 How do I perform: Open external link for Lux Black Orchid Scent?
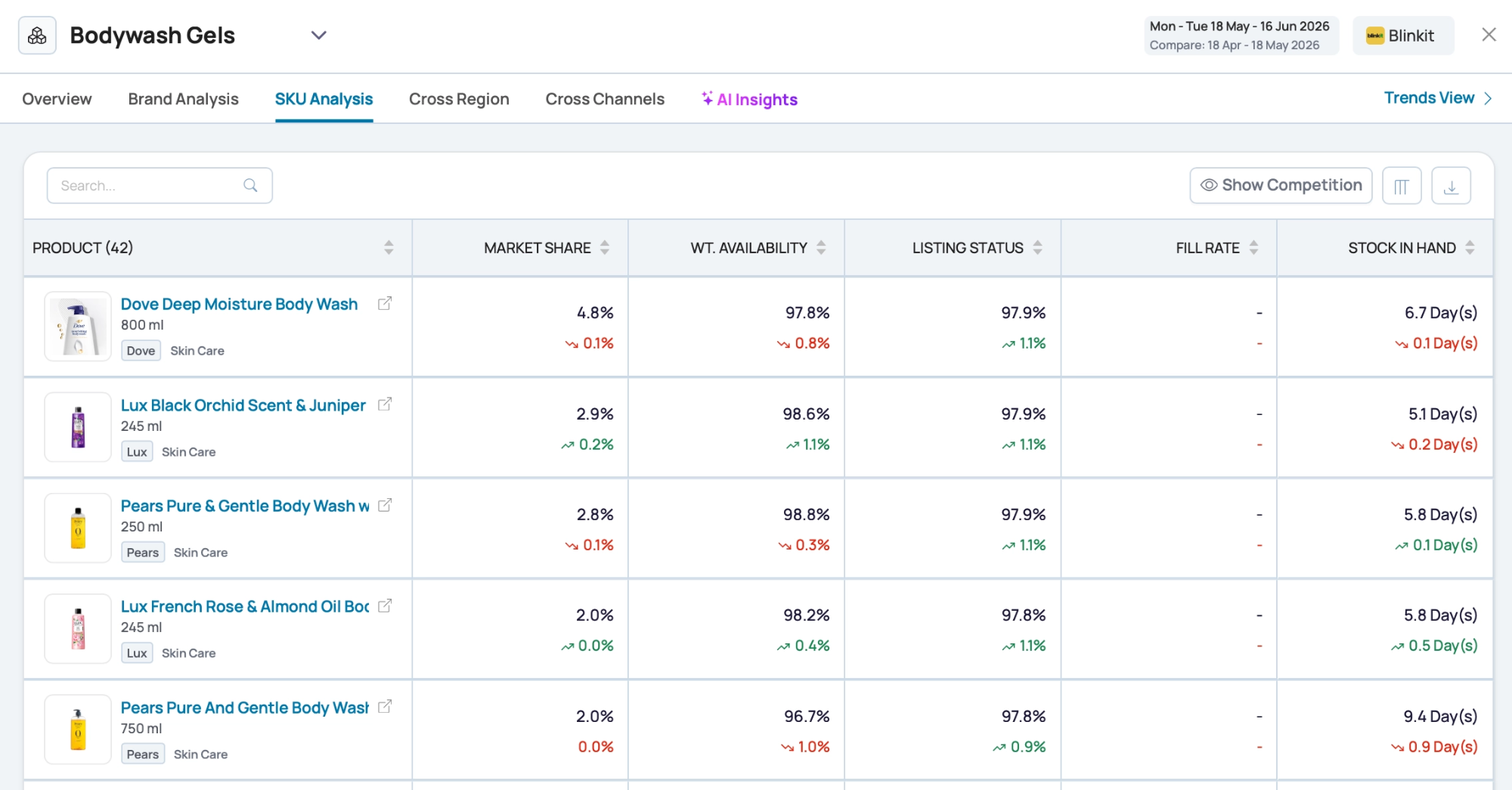coord(385,404)
